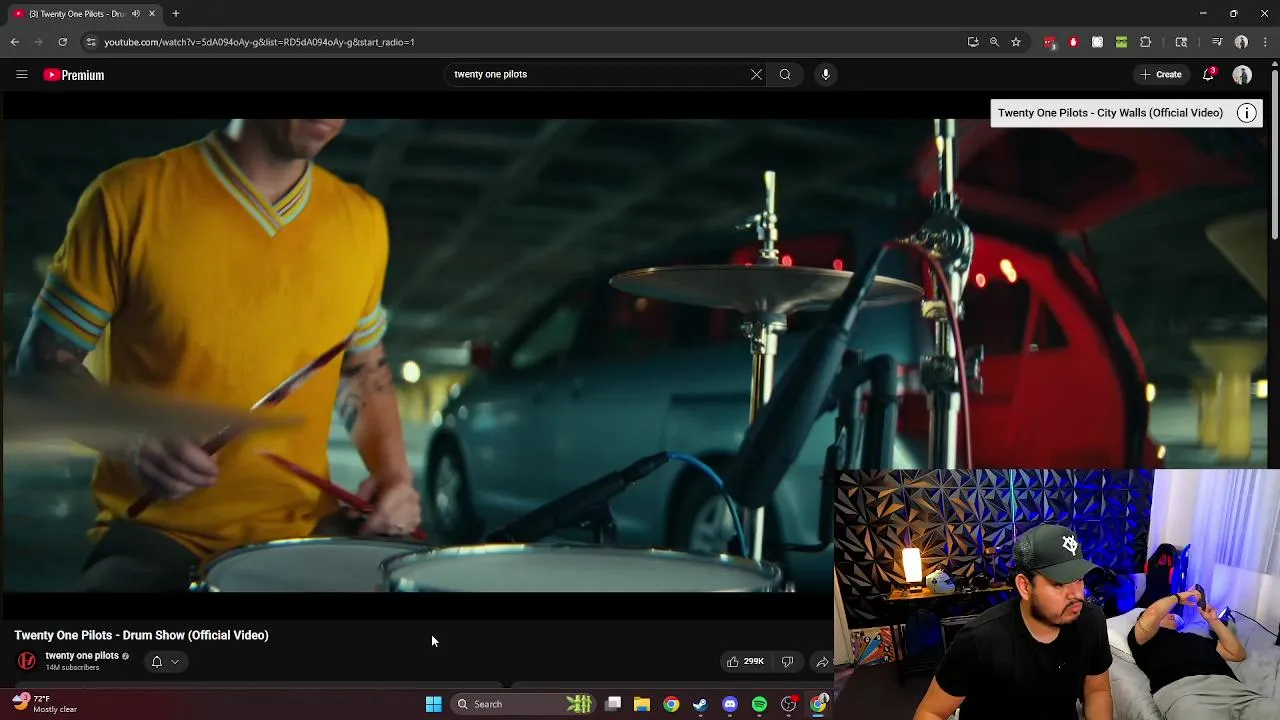
Task: Mute the tab via speaker icon
Action: click(x=136, y=14)
